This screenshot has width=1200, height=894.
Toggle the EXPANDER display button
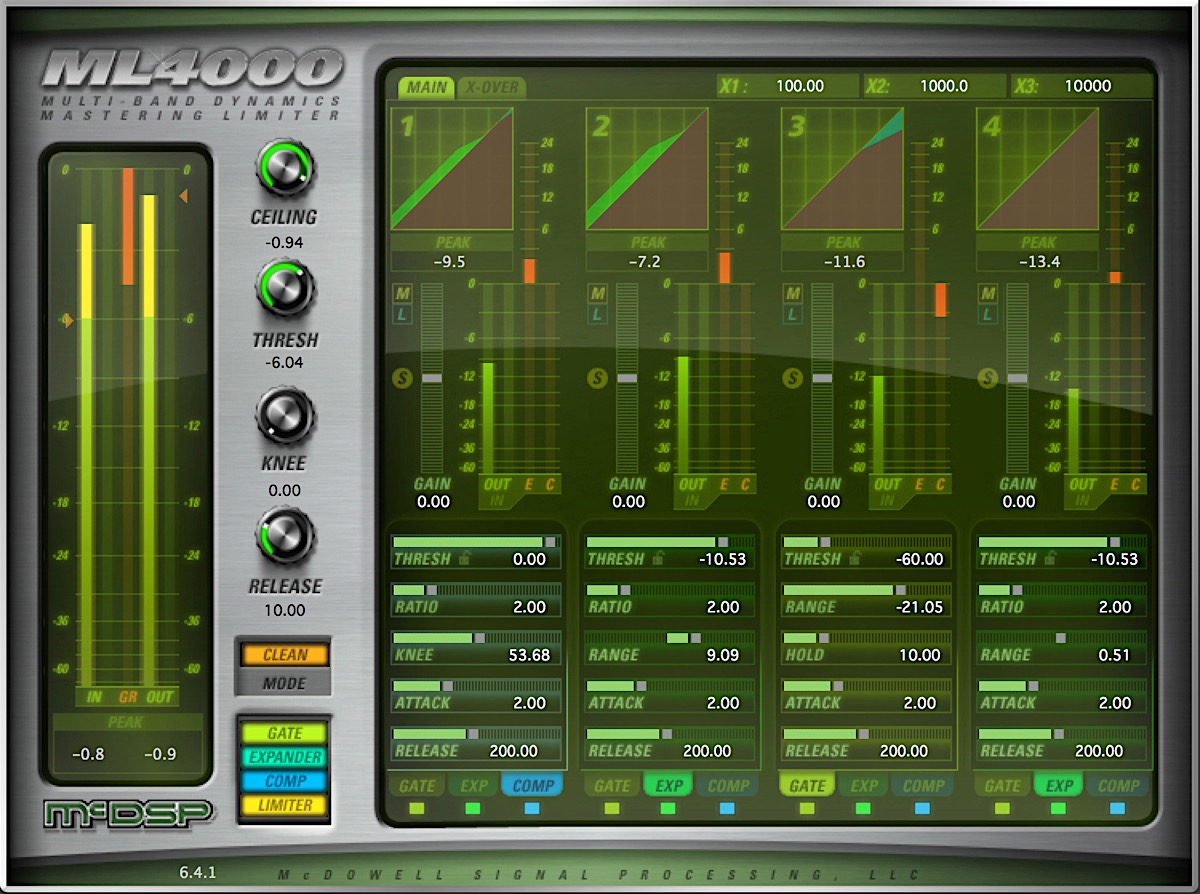tap(285, 757)
